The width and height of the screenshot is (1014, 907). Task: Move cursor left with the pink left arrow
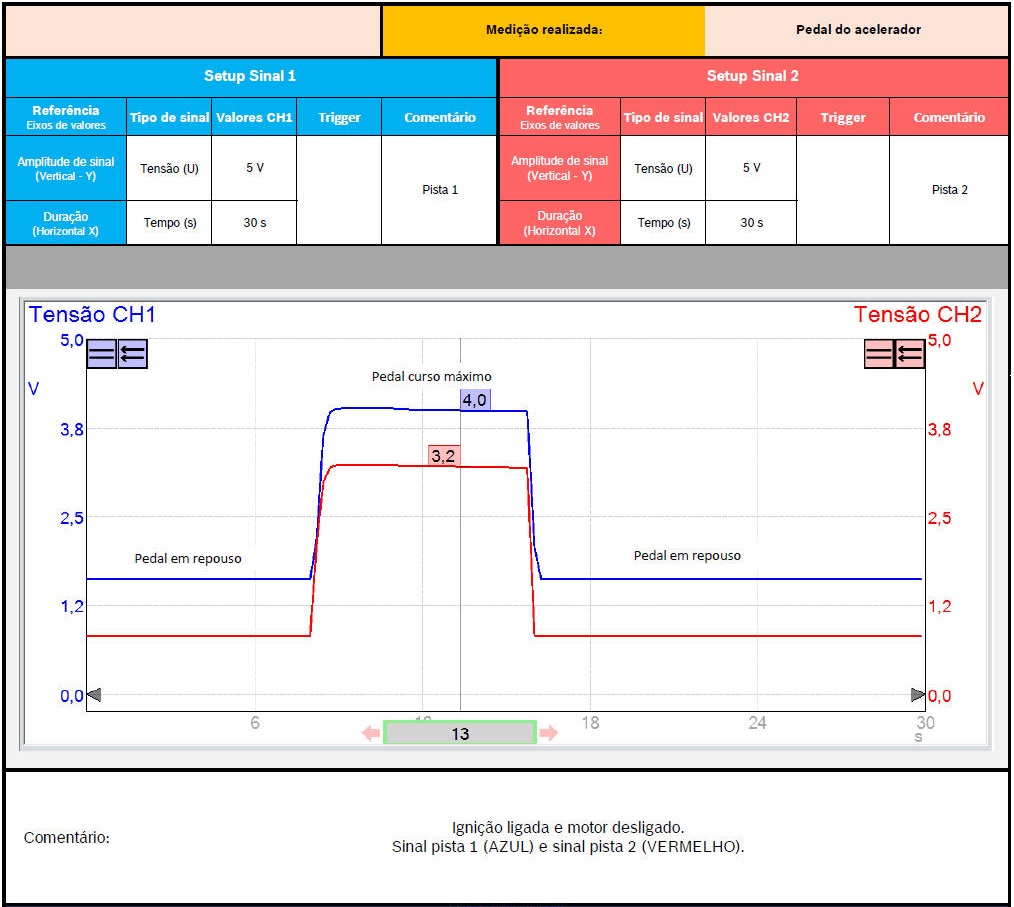point(371,733)
